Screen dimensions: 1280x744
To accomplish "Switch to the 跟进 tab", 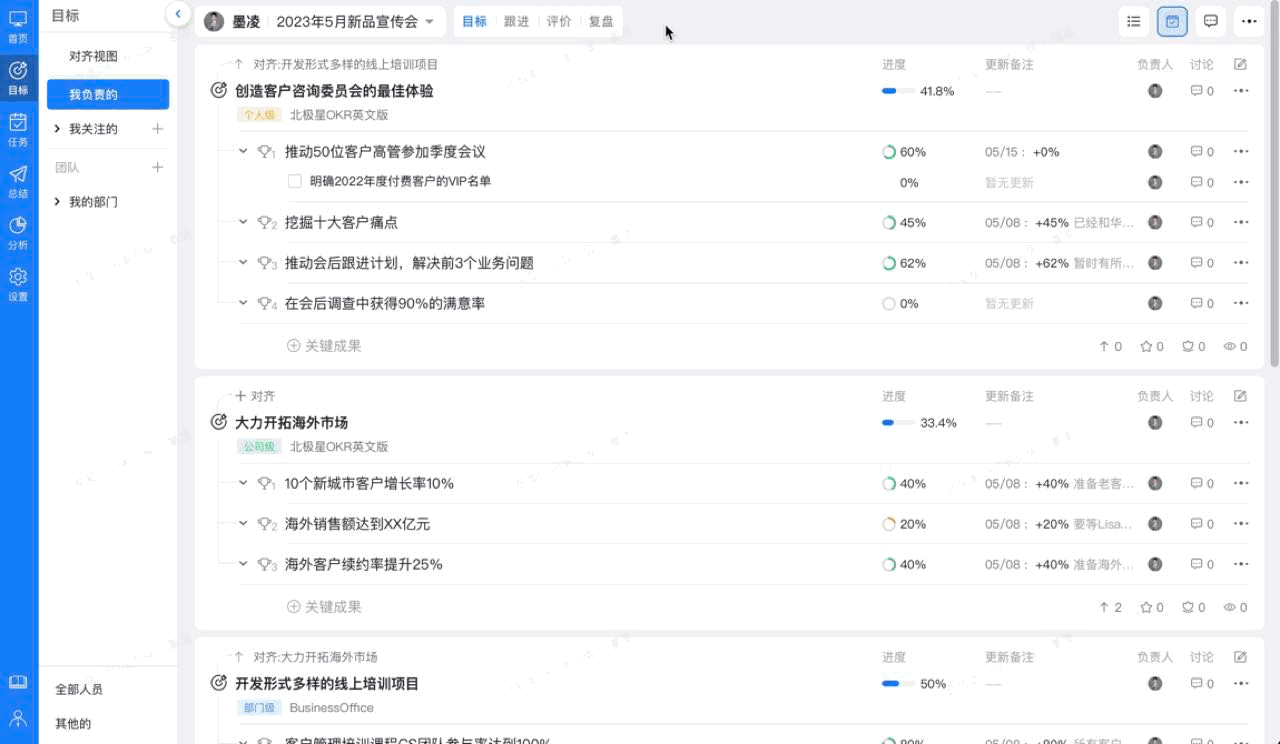I will 516,22.
